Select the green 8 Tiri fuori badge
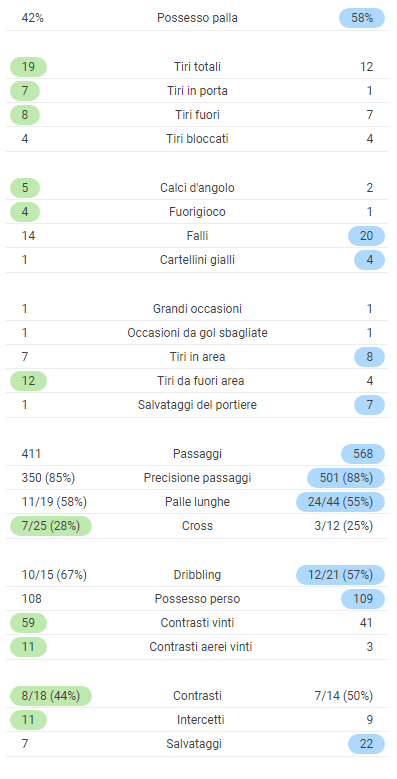 click(25, 115)
